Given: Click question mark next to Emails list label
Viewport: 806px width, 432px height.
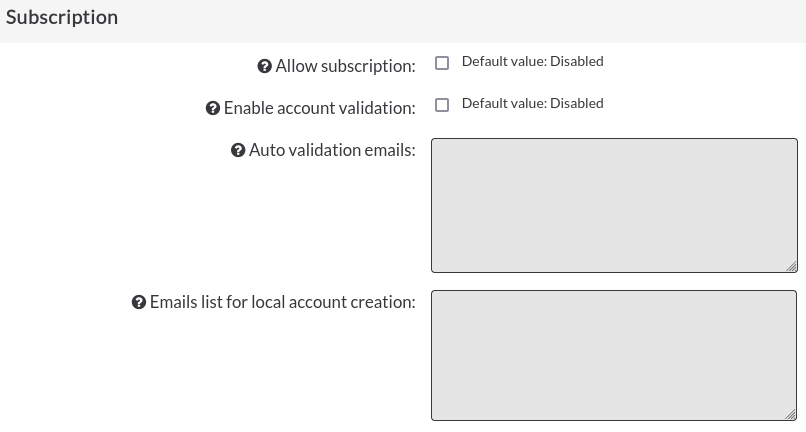Looking at the screenshot, I should (x=139, y=302).
